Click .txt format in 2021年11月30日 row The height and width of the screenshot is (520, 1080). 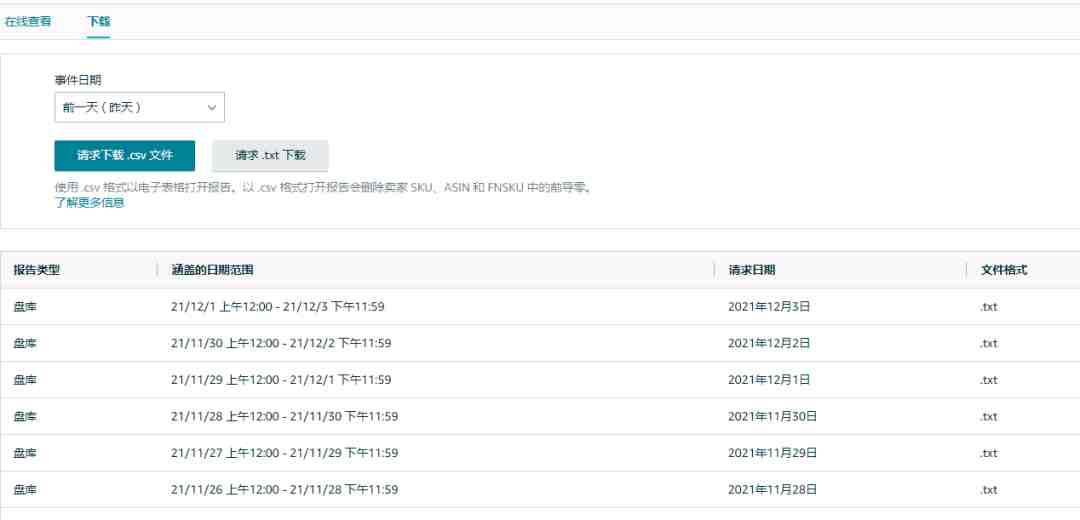tap(988, 416)
